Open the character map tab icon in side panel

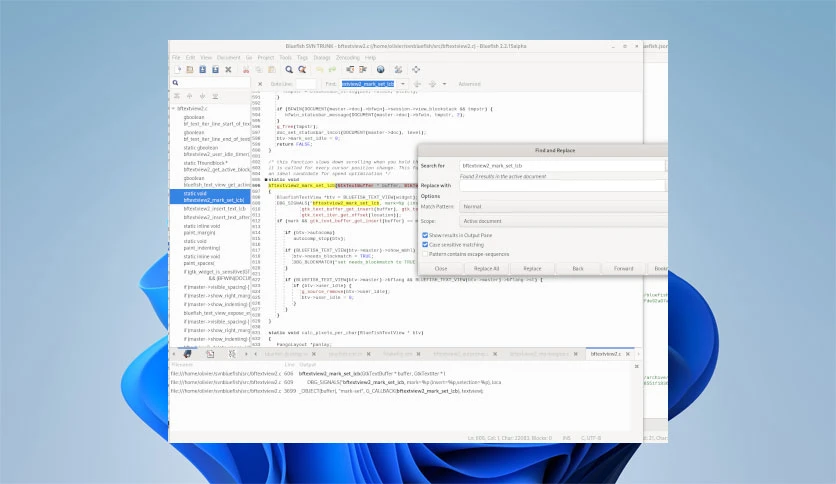[x=232, y=354]
